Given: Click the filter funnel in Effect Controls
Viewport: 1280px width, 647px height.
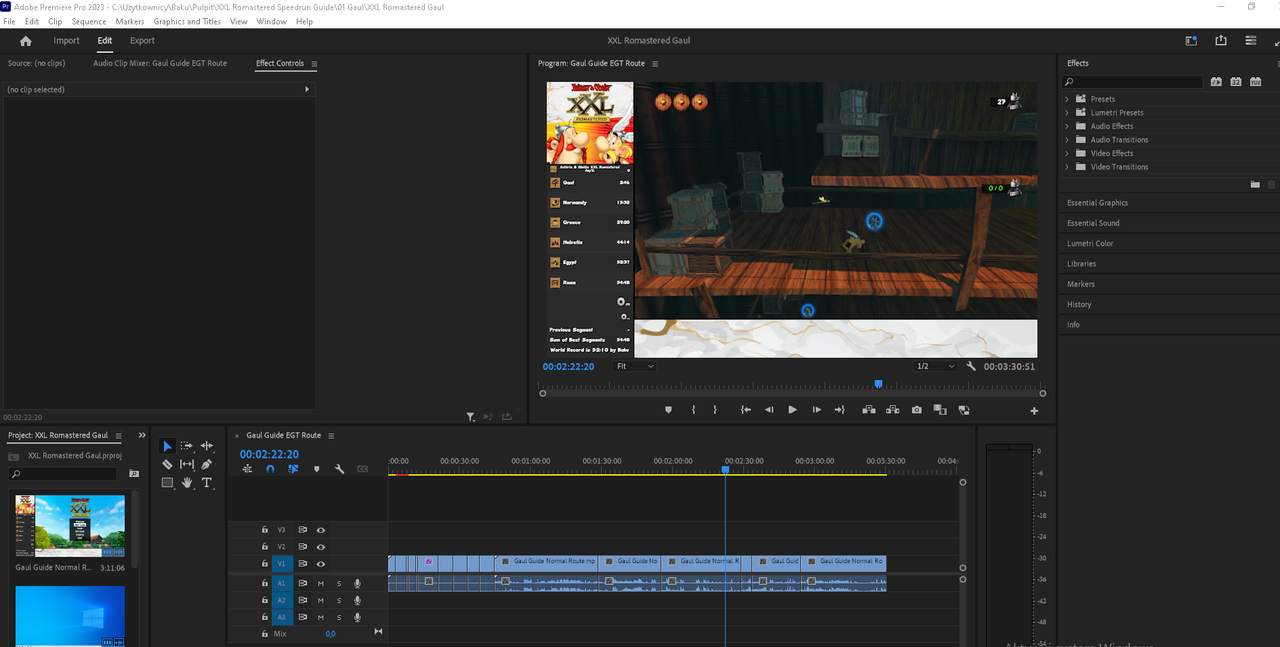Looking at the screenshot, I should pyautogui.click(x=470, y=417).
